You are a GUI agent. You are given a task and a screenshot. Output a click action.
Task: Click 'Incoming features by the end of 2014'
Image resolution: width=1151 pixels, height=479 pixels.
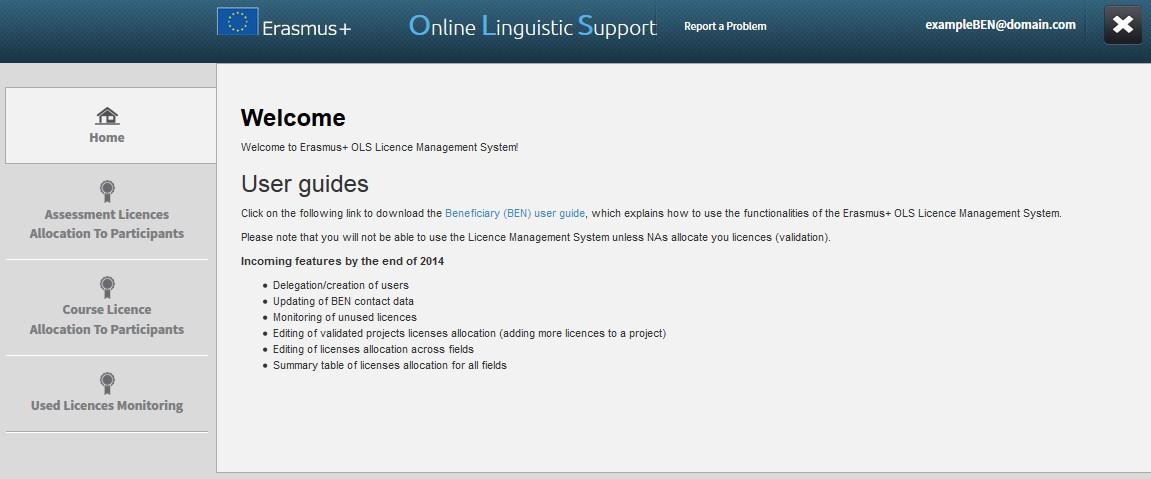click(342, 261)
